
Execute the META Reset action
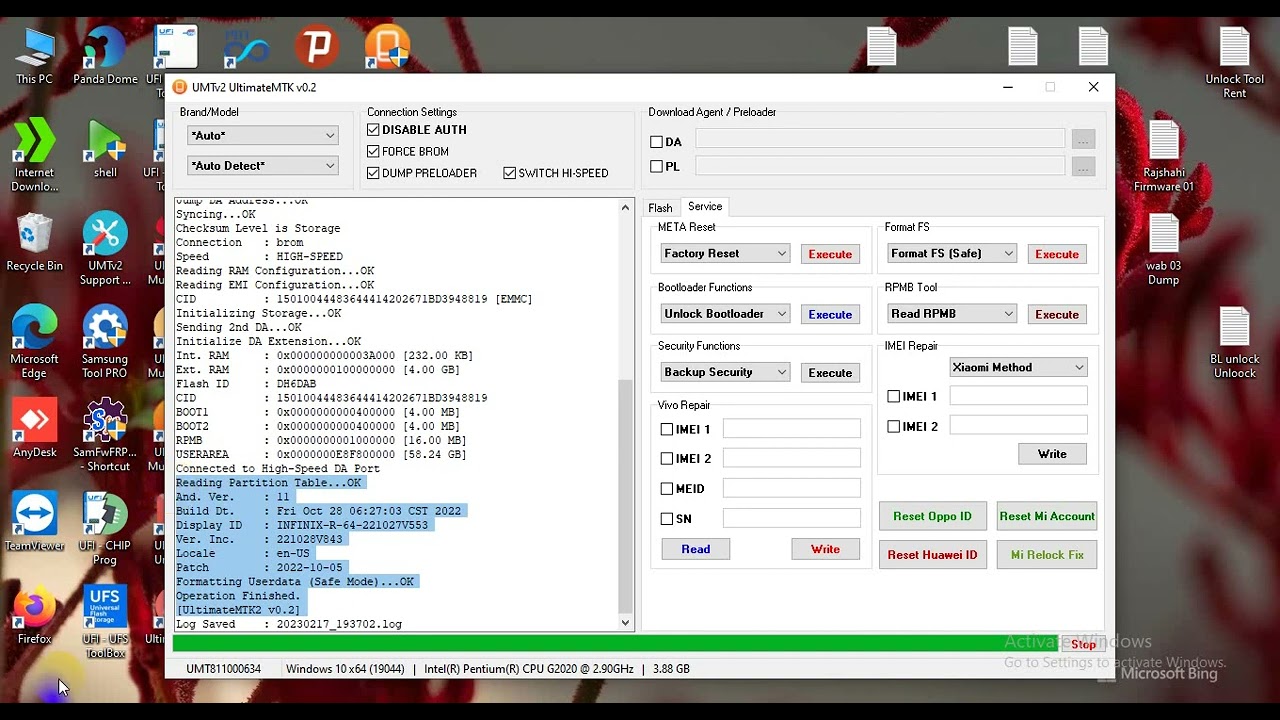pyautogui.click(x=830, y=254)
